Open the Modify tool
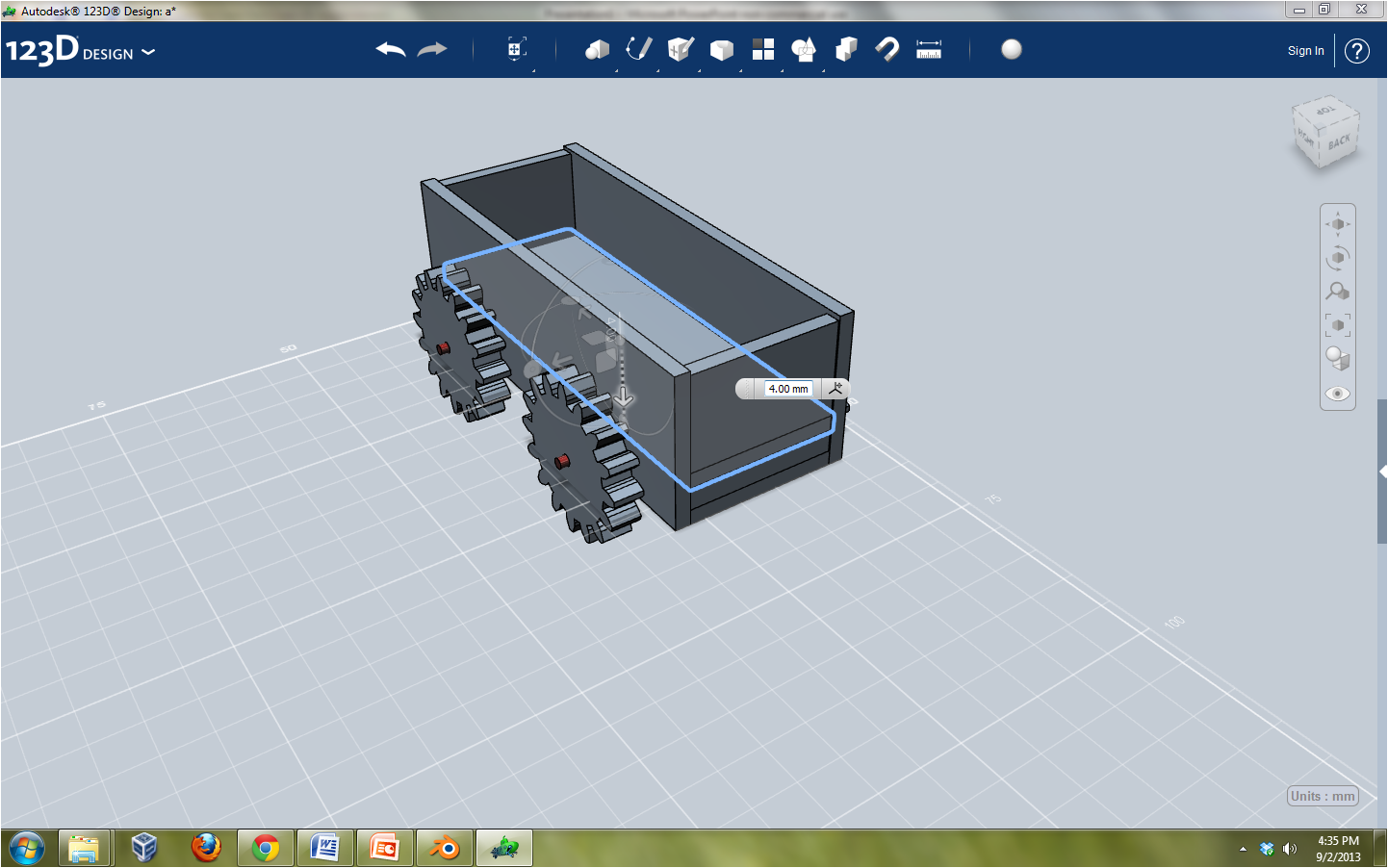1388x868 pixels. pos(722,50)
